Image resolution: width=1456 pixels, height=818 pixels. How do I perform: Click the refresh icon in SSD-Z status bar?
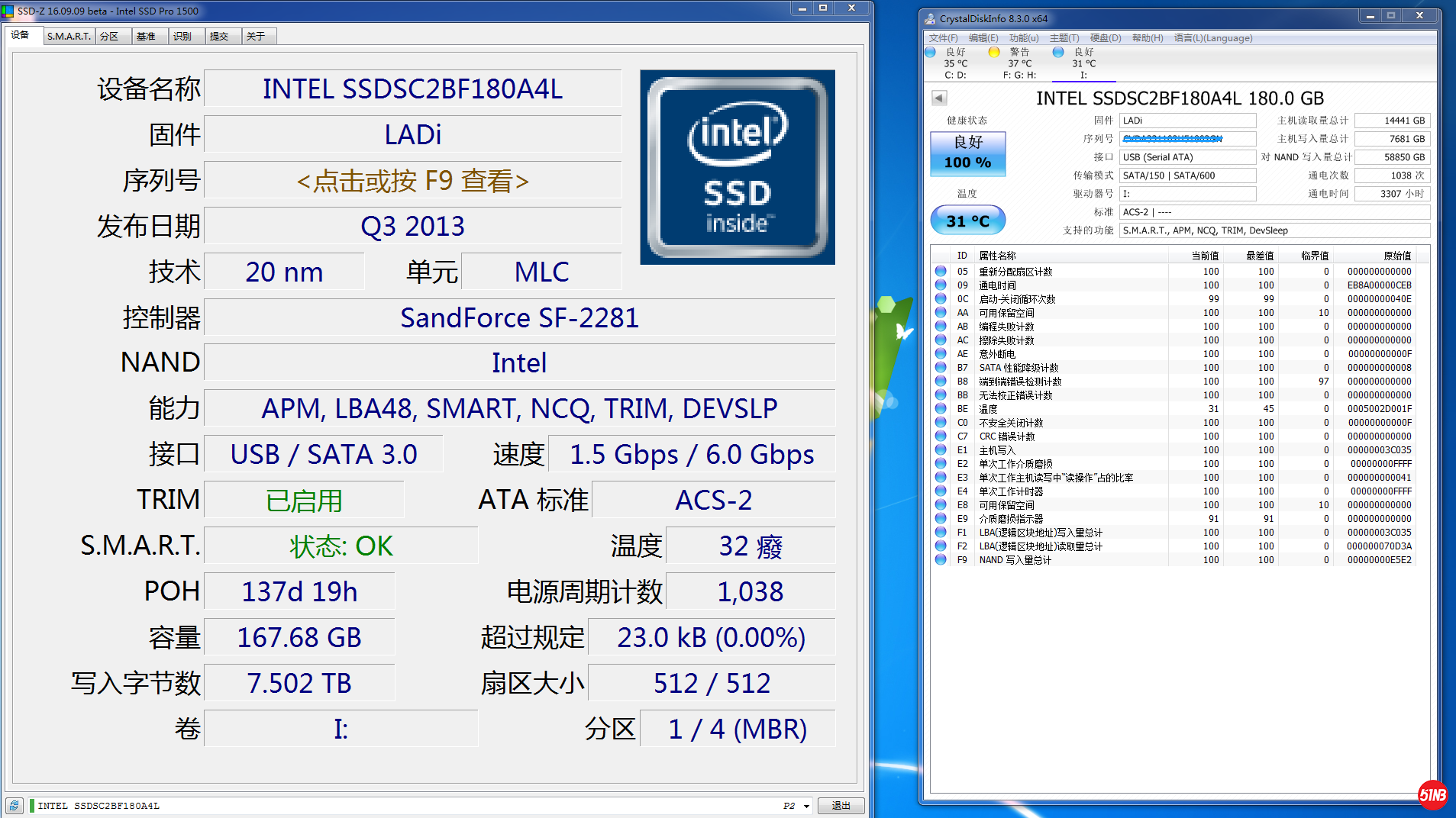point(15,806)
